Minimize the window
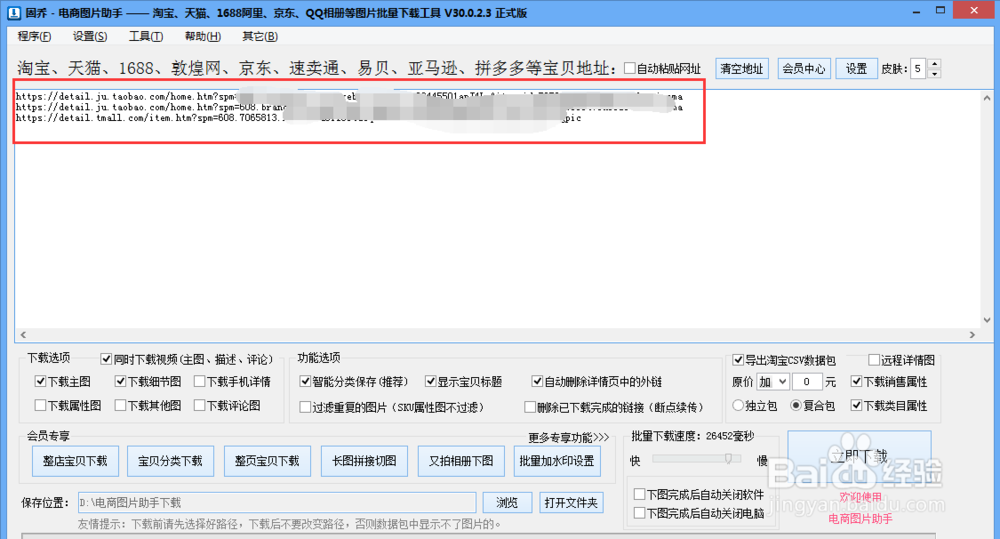Image resolution: width=1000 pixels, height=539 pixels. point(916,12)
